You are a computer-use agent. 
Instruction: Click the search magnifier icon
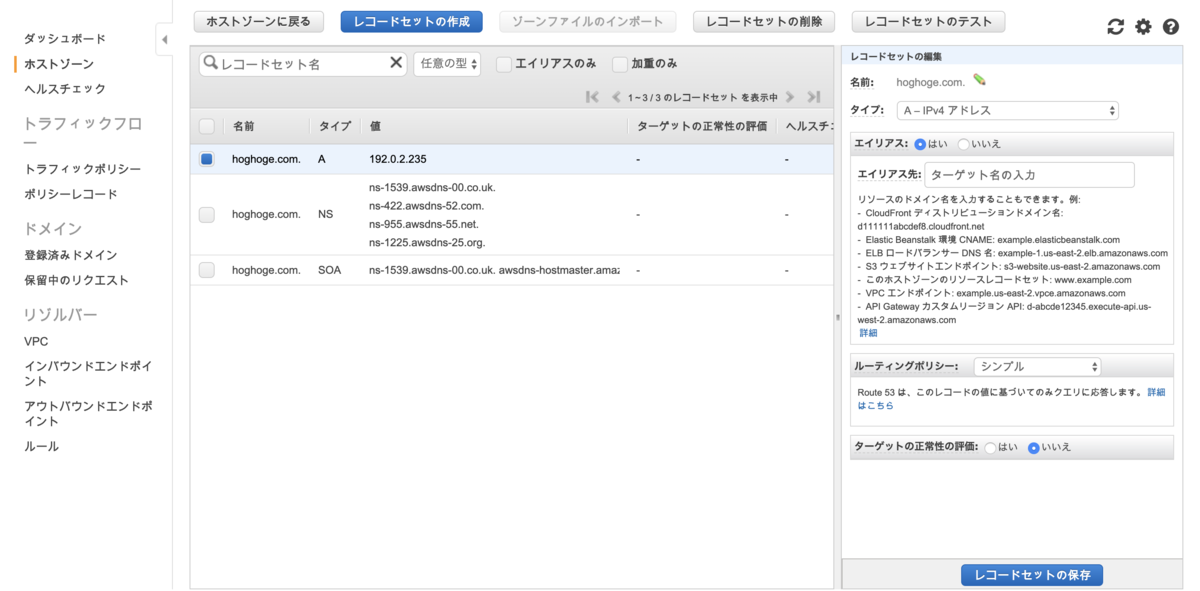[x=210, y=63]
